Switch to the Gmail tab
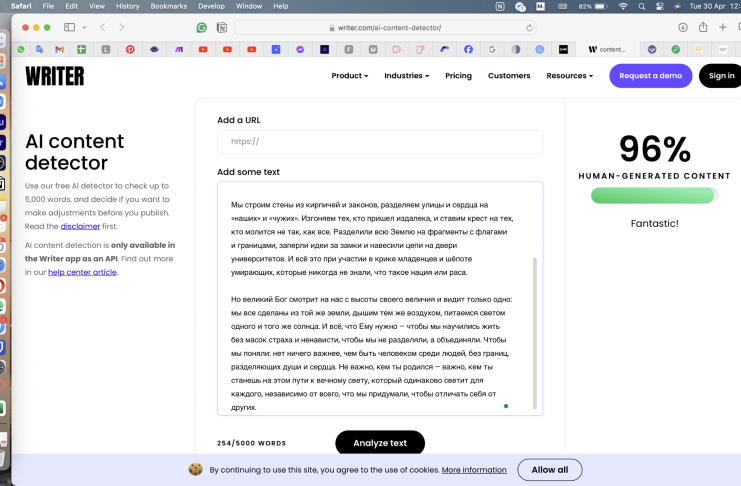741x486 pixels. click(60, 49)
